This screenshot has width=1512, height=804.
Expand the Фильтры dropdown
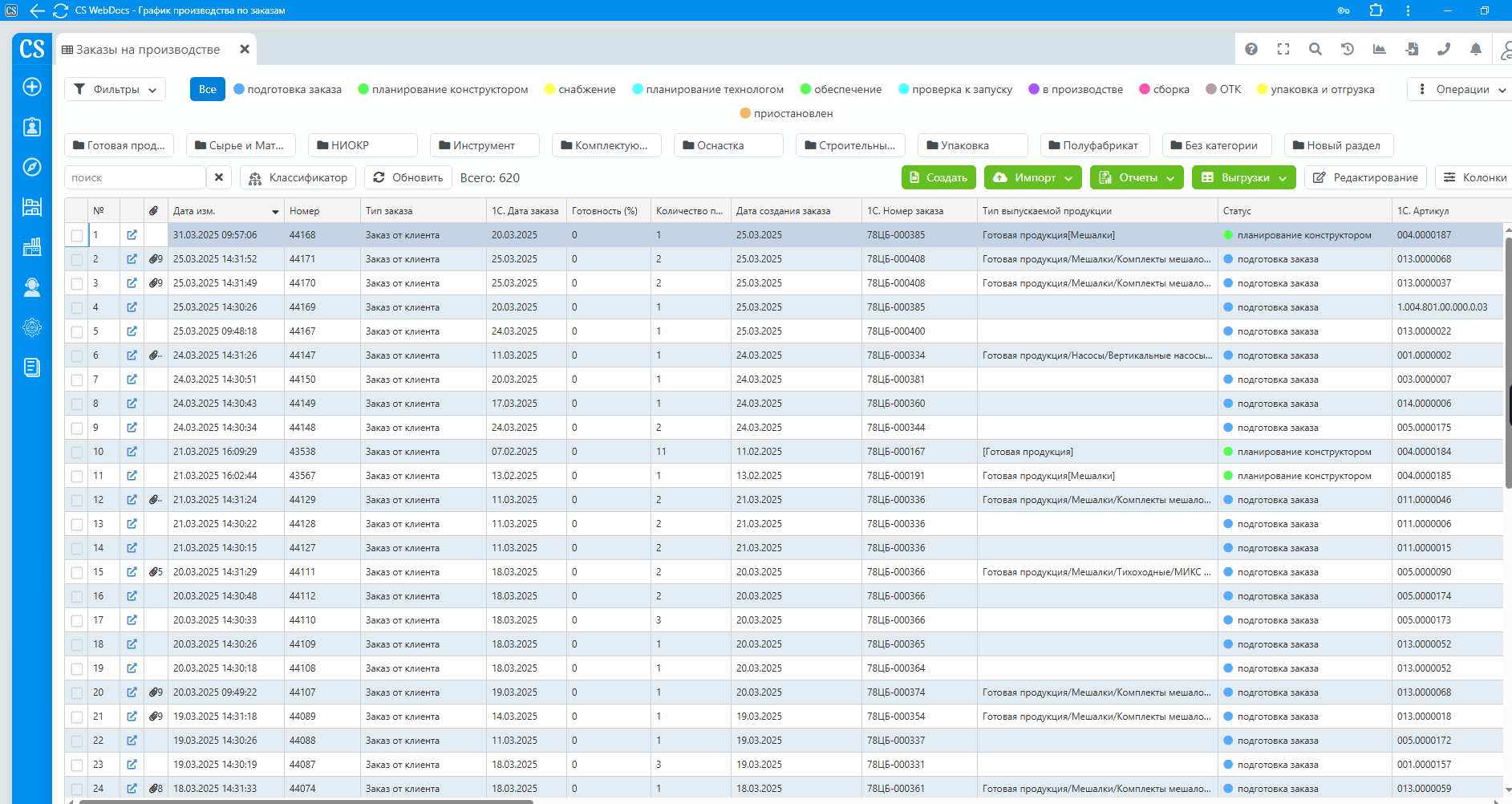click(x=116, y=89)
